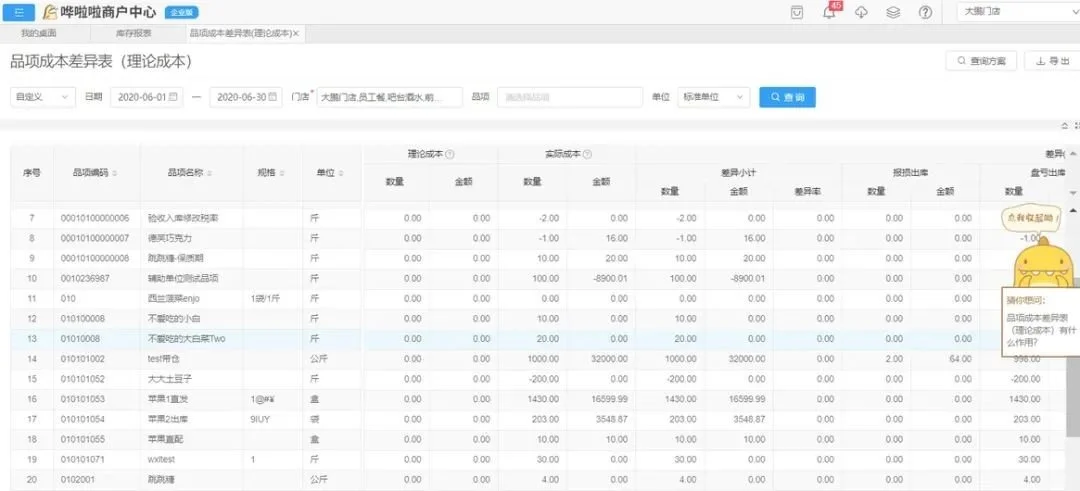Click item code 0010236987
Image resolution: width=1080 pixels, height=491 pixels.
[85, 278]
